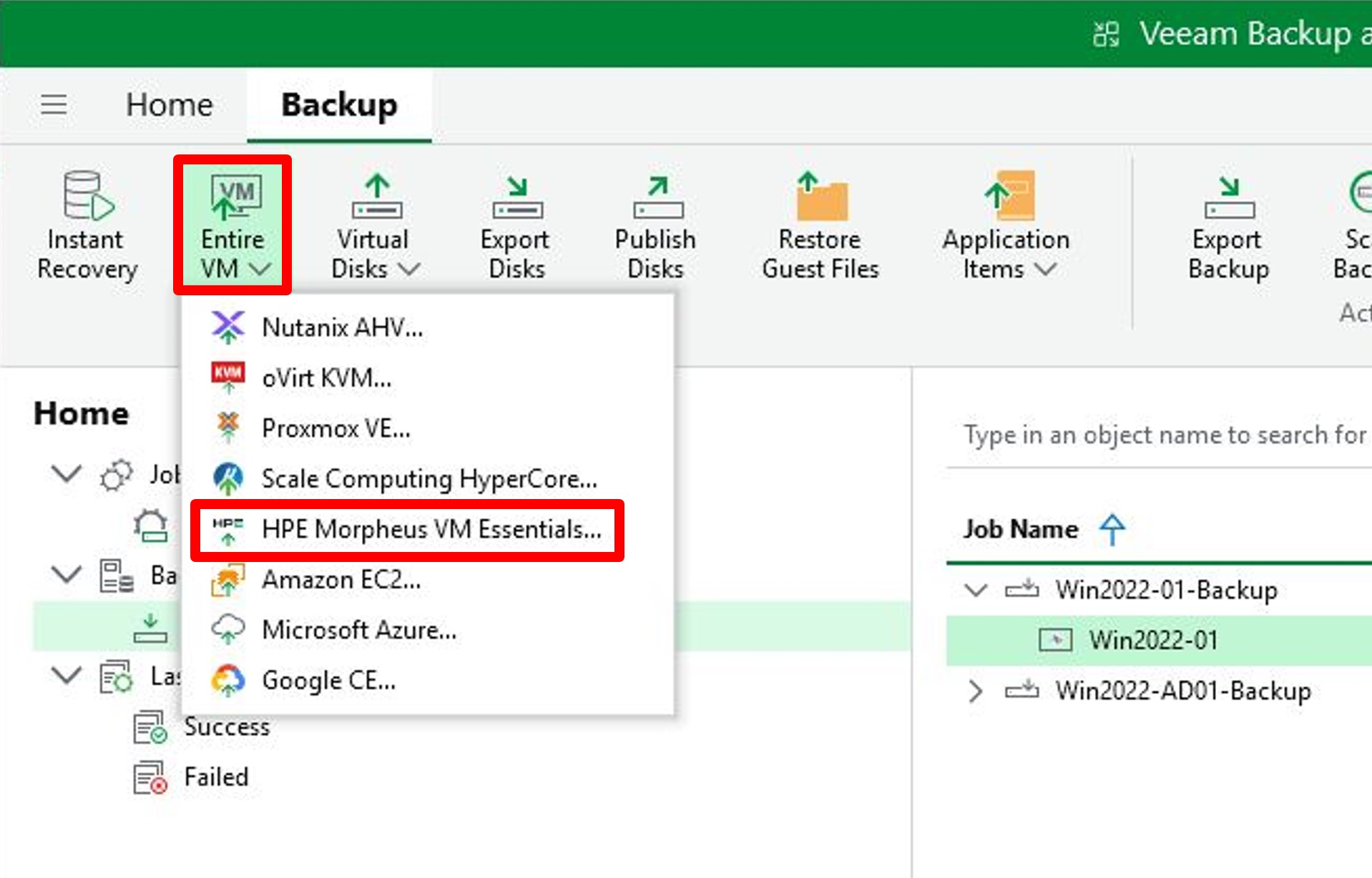Select the Win2022-AD01-Backup job
Viewport: 1372px width, 878px height.
point(1183,691)
